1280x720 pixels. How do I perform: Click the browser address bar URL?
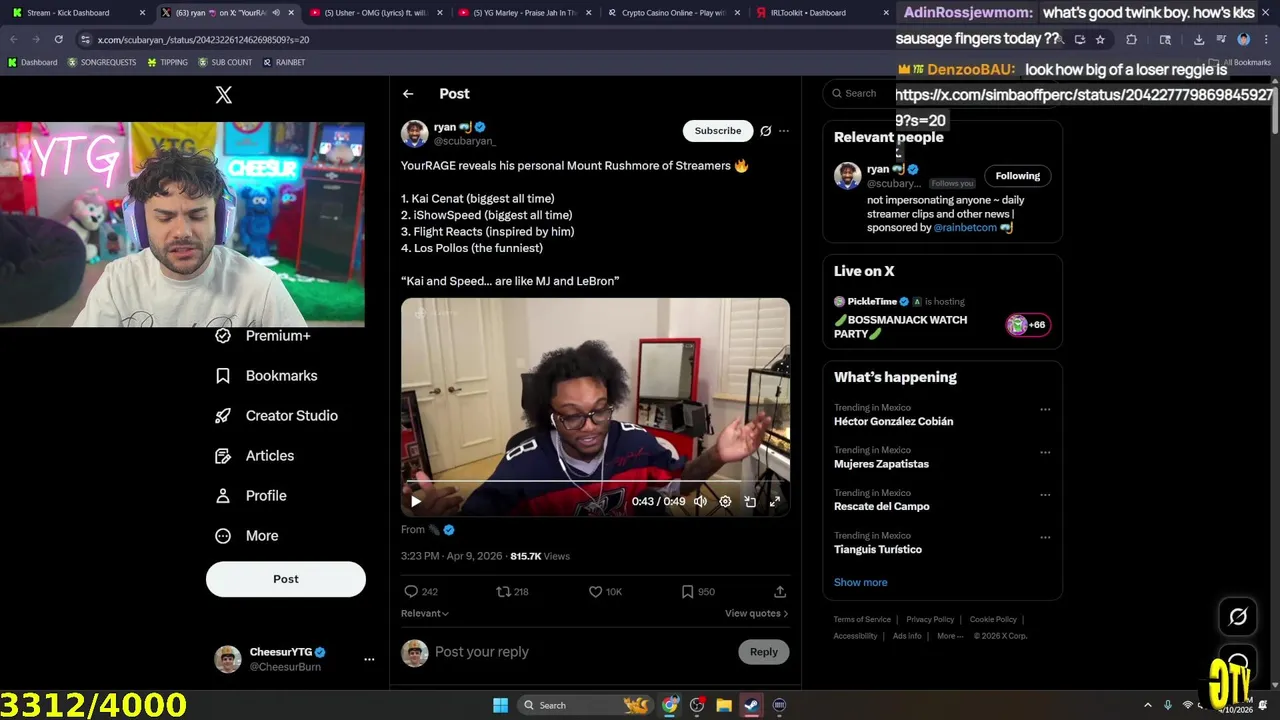tap(203, 39)
